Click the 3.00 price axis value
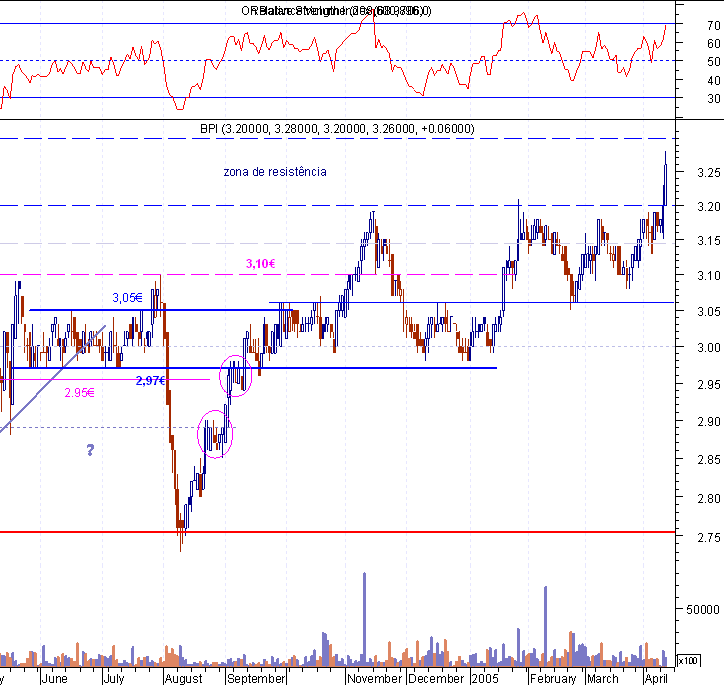The image size is (724, 685). [x=709, y=347]
